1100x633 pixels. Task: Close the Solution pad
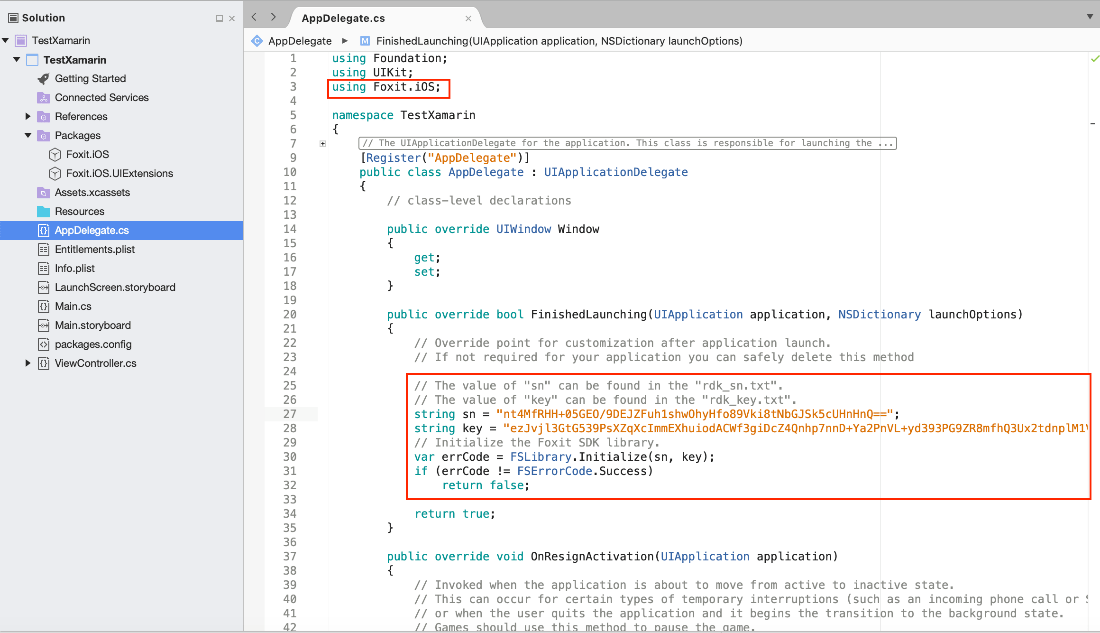click(x=232, y=18)
